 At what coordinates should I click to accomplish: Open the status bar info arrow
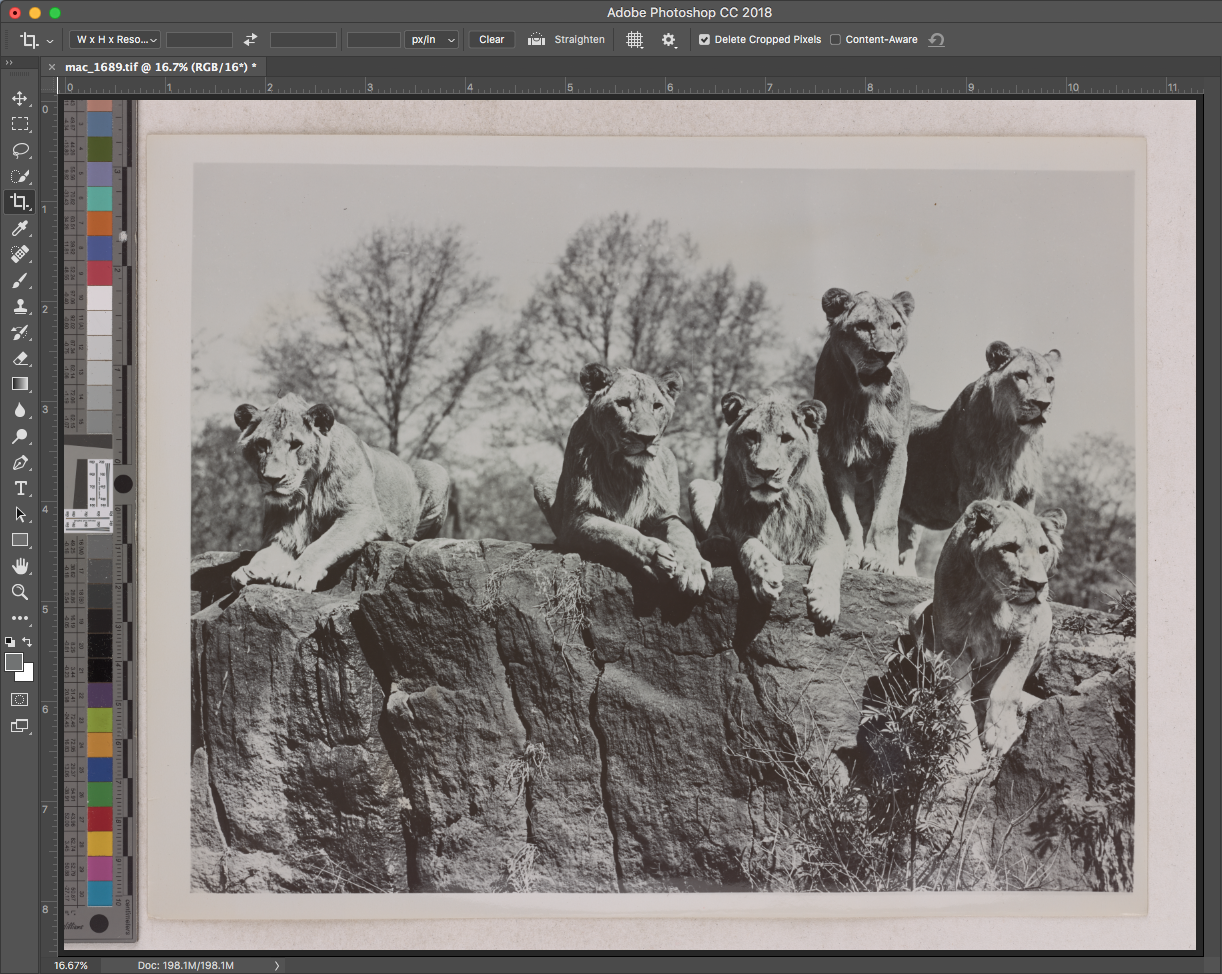click(277, 966)
